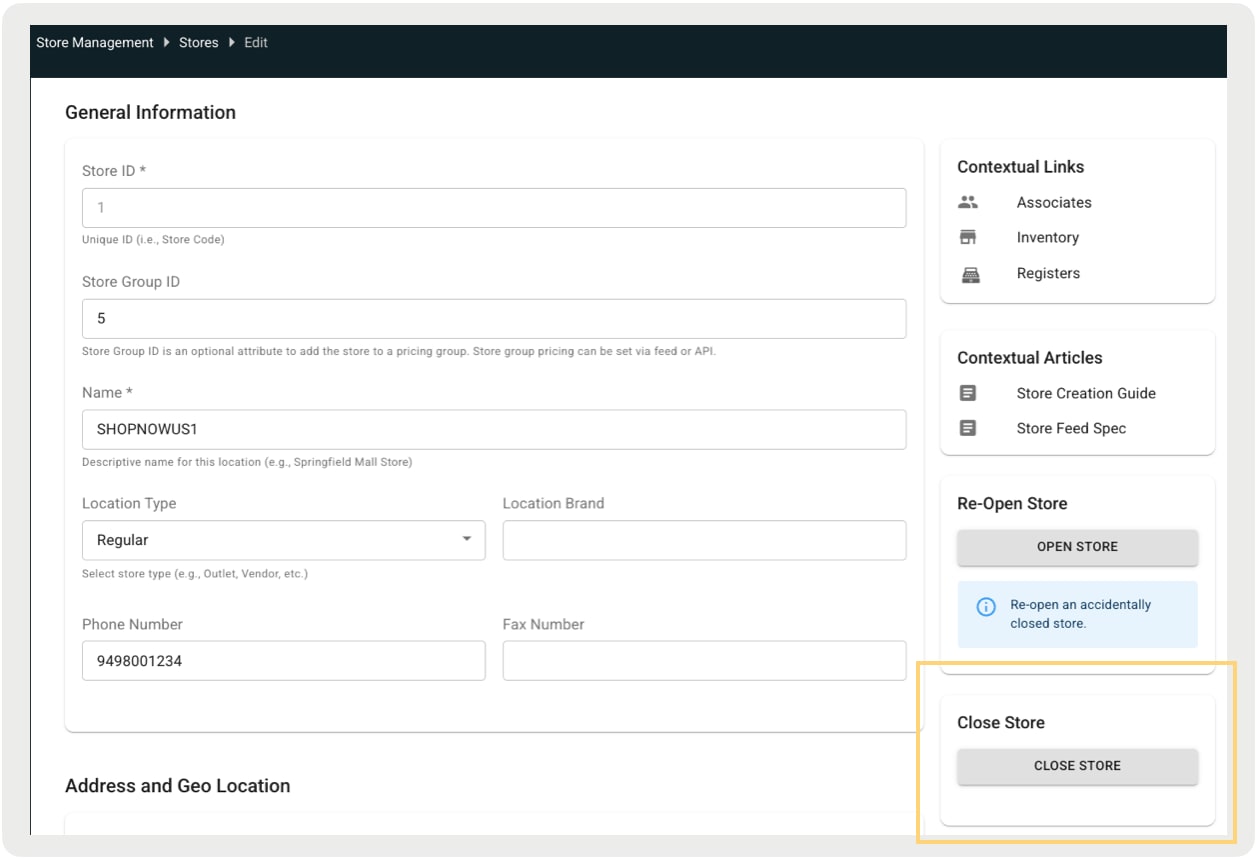
Task: Open the Registers contextual link
Action: [1048, 274]
